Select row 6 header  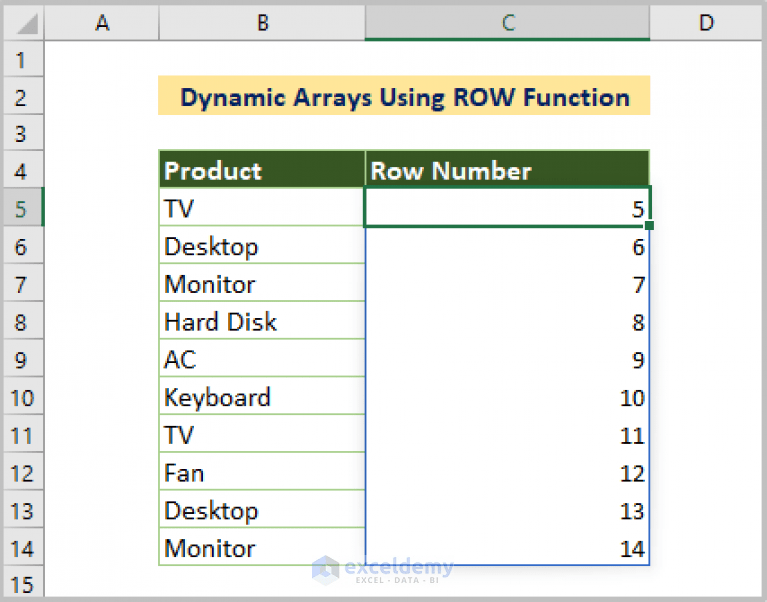[x=23, y=245]
